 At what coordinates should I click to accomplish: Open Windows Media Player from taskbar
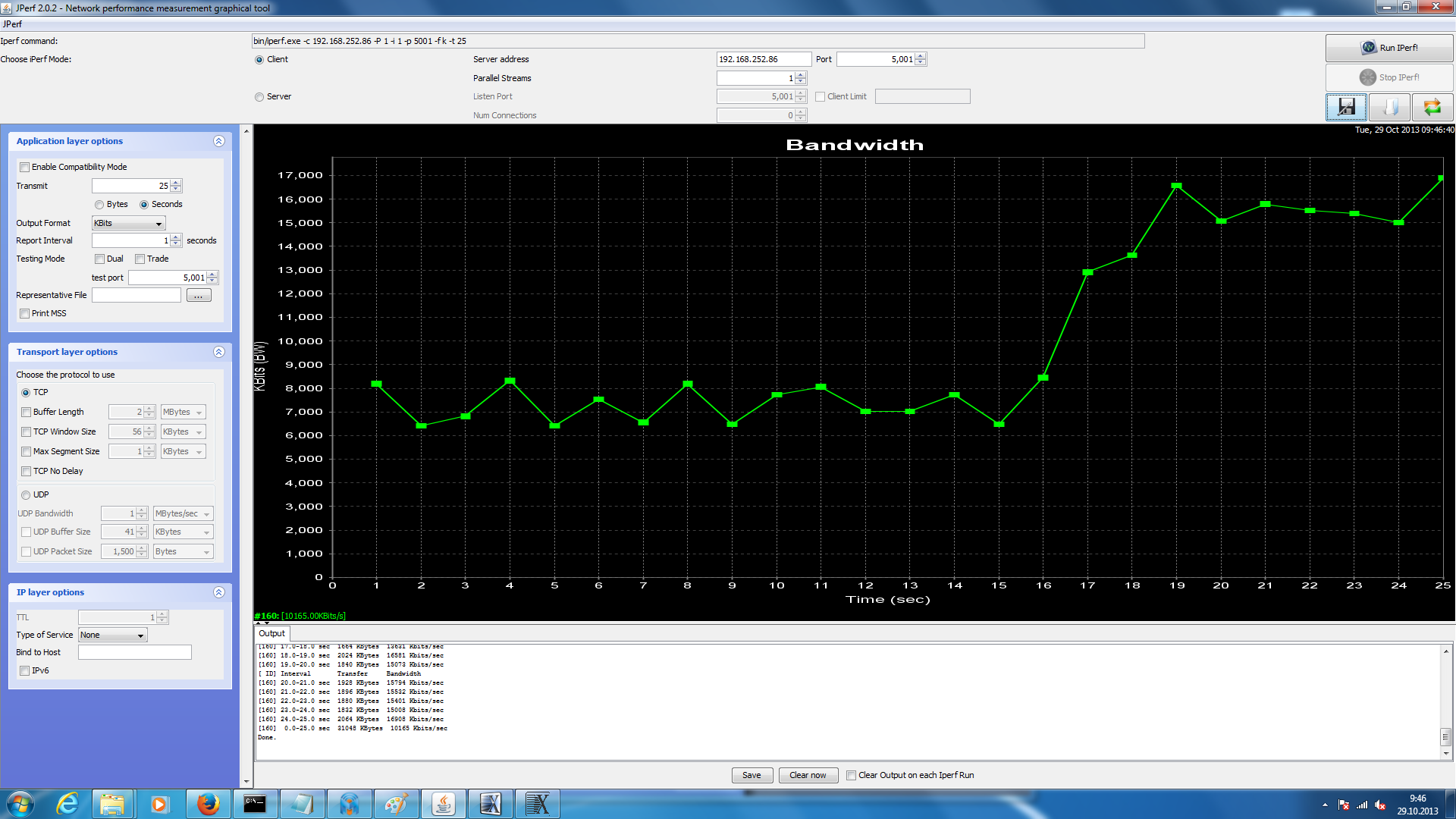tap(159, 804)
